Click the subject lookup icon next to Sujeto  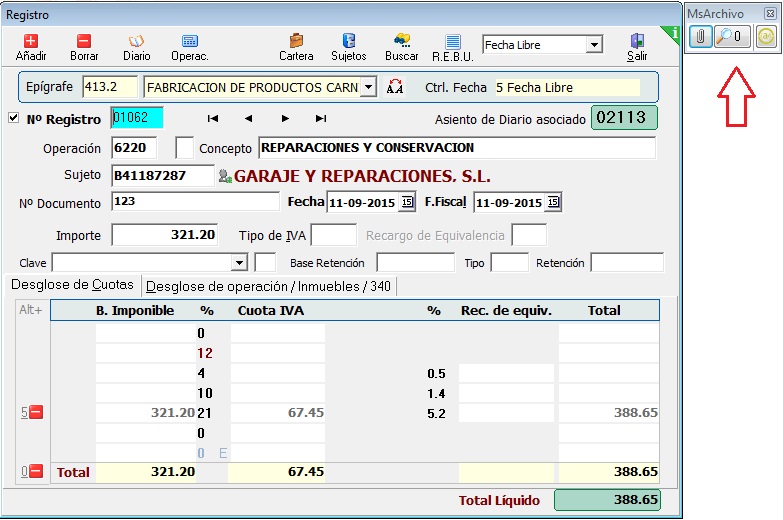pos(225,176)
